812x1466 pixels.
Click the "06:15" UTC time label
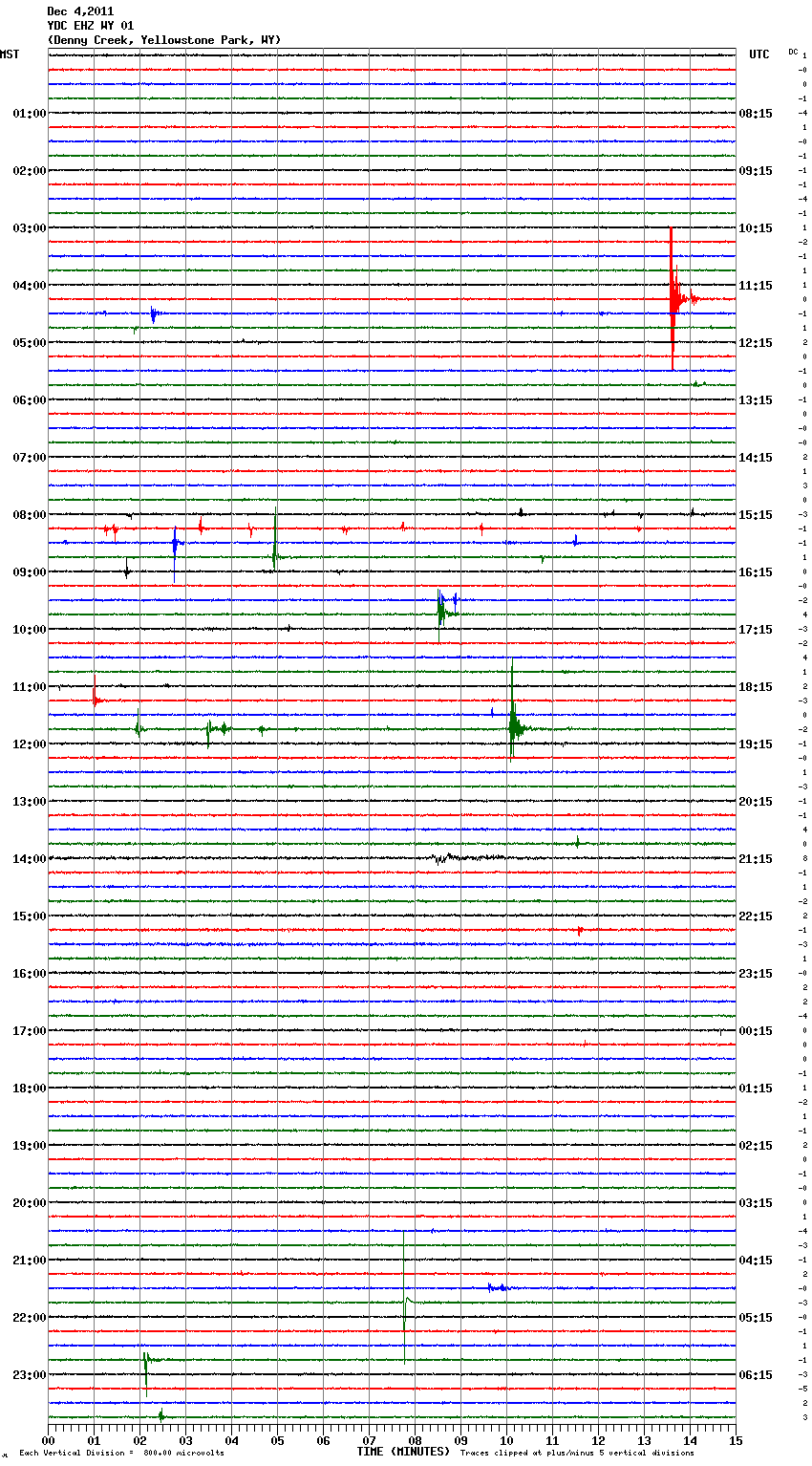click(x=756, y=1375)
